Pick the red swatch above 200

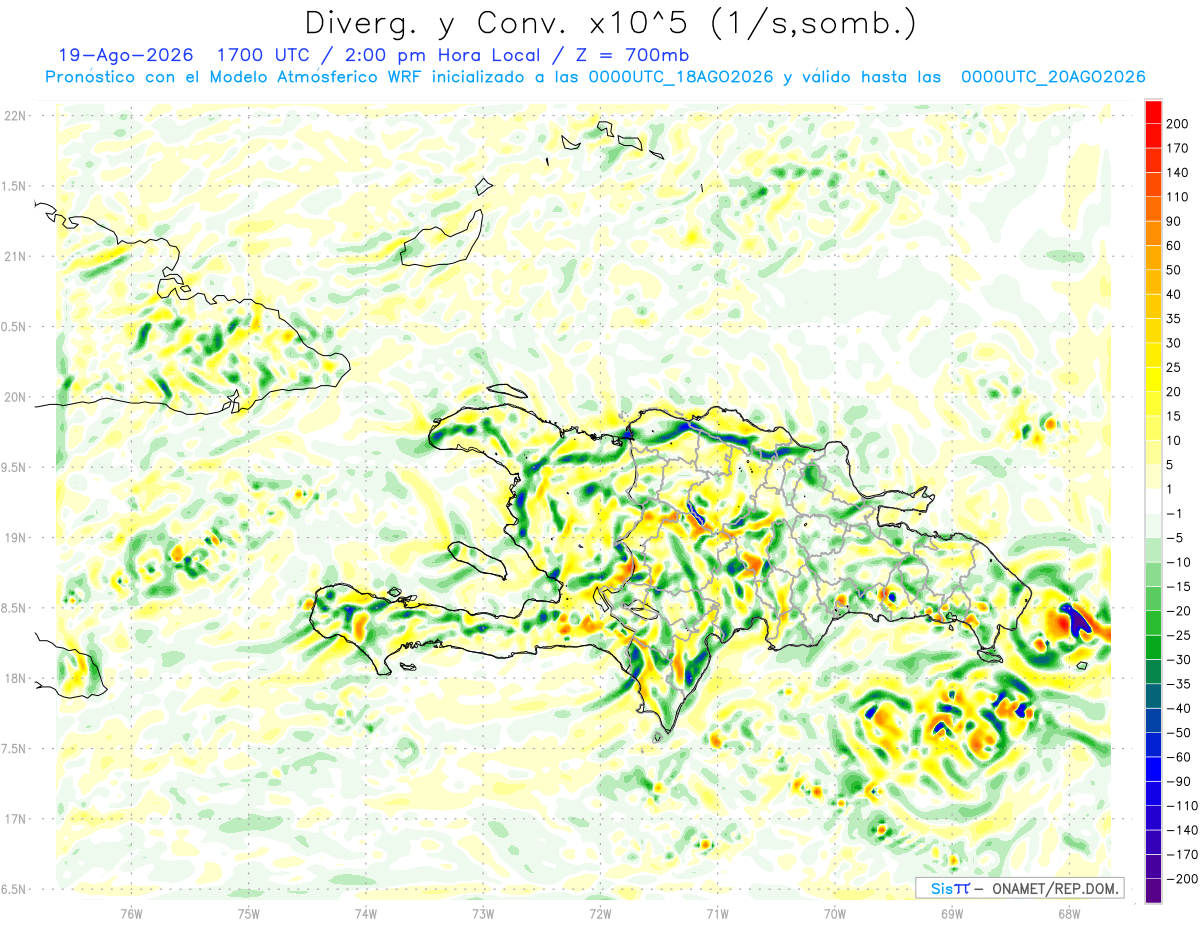(x=1153, y=112)
